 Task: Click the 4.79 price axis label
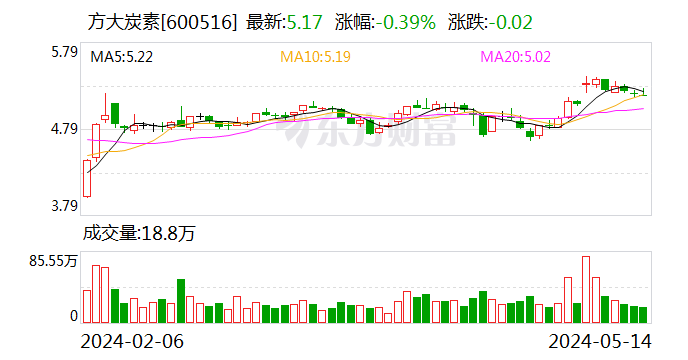point(64,129)
